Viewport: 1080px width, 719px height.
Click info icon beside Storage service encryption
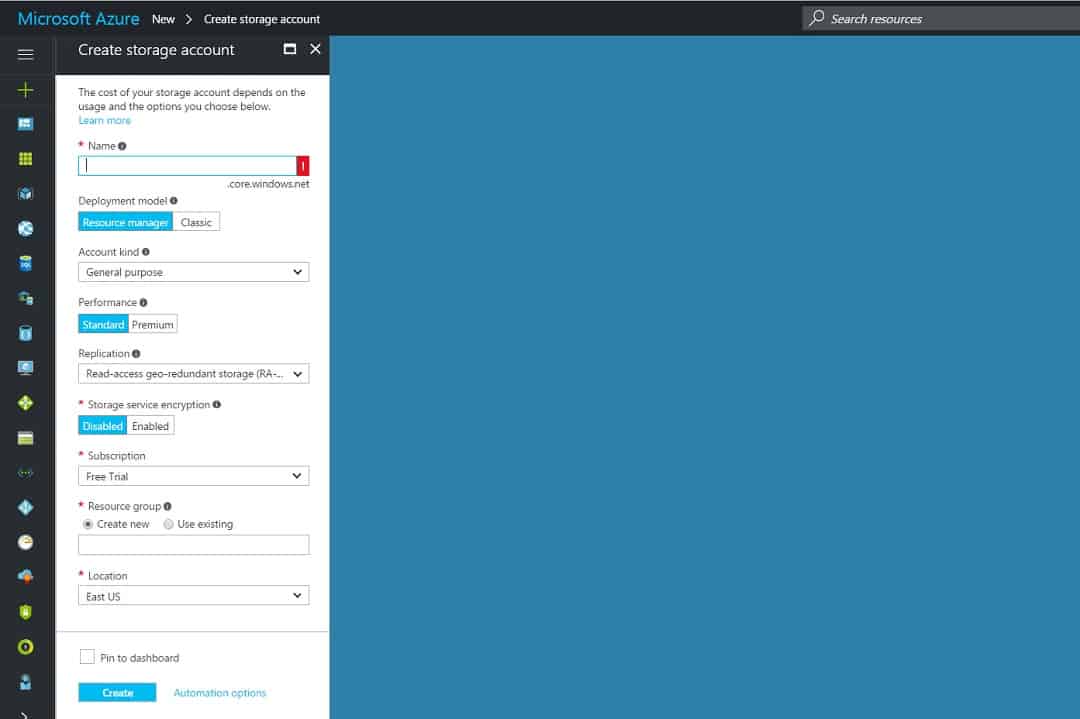point(216,404)
